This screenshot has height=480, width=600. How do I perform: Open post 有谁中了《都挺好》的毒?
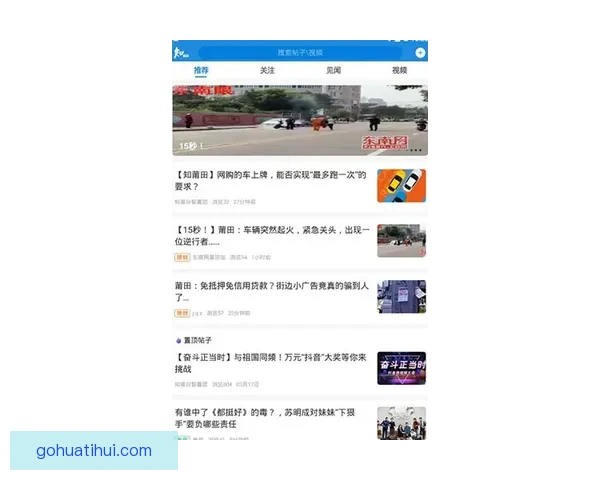265,418
